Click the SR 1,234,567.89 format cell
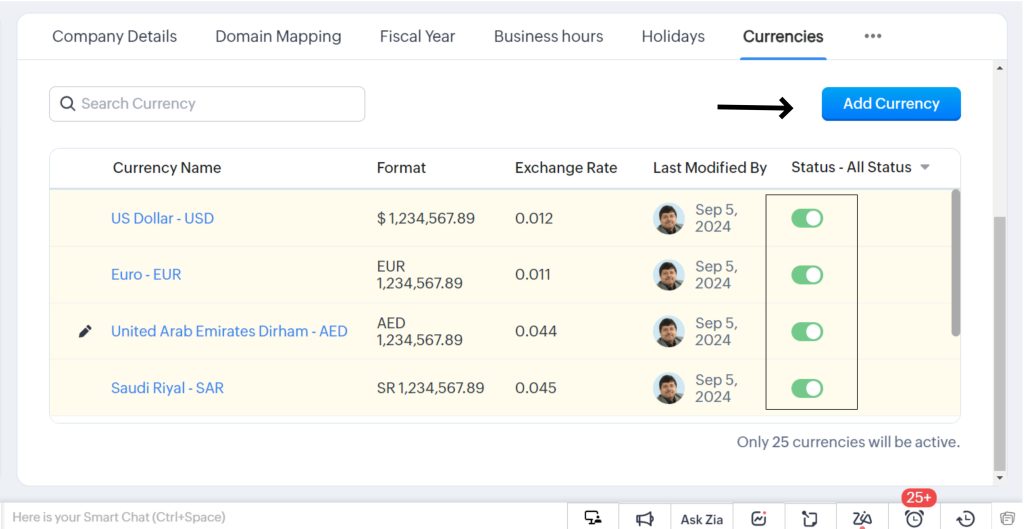 click(430, 388)
